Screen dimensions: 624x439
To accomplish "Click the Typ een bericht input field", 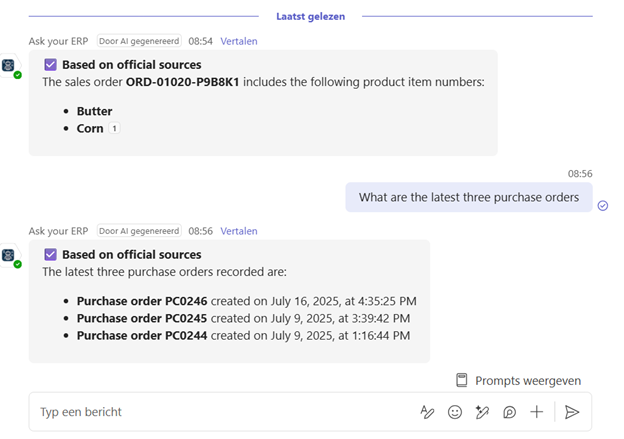I will coord(223,412).
